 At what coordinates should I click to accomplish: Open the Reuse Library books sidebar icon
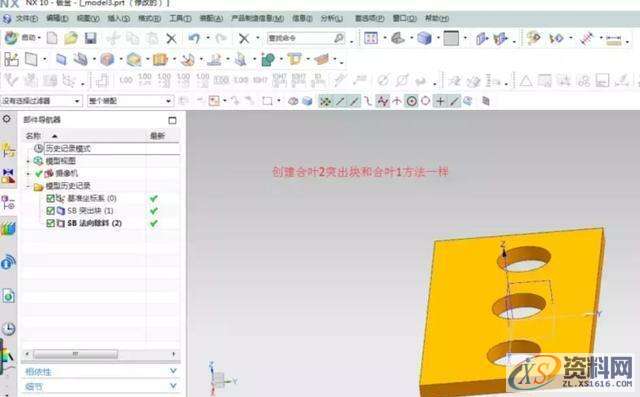[x=8, y=228]
